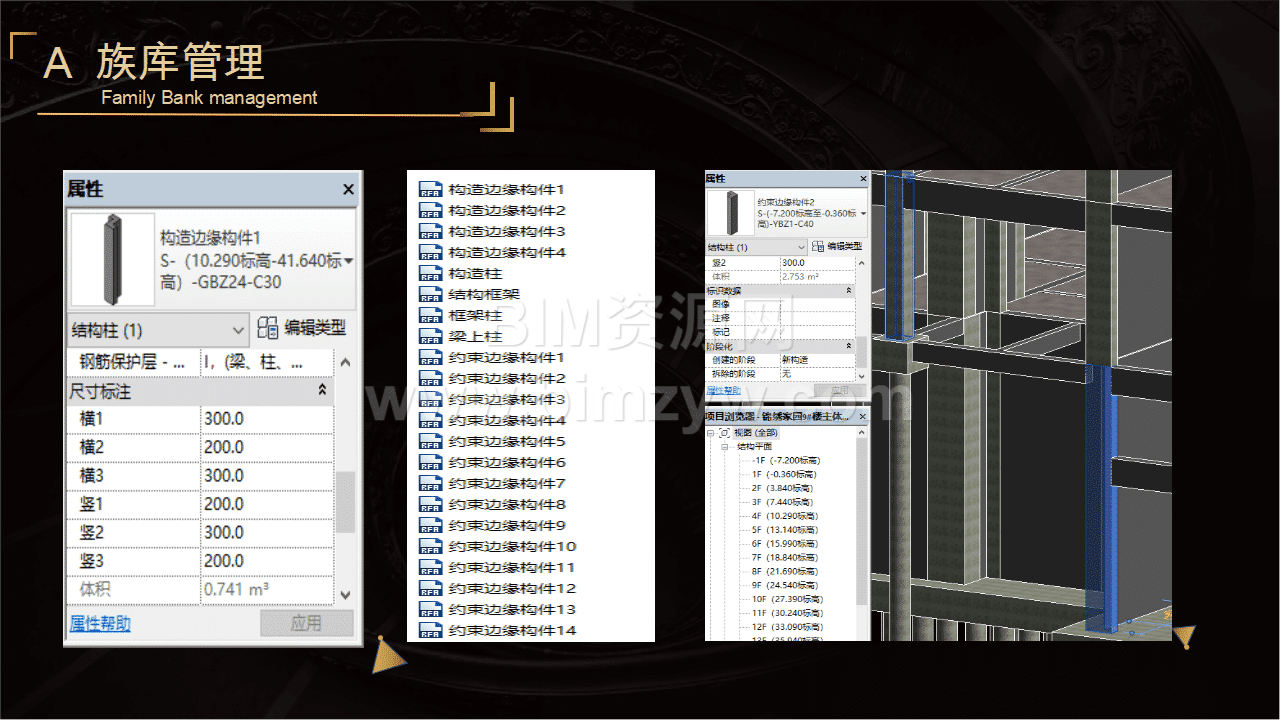Collapse the 视图 (全部) tree node
The image size is (1280, 720).
711,433
